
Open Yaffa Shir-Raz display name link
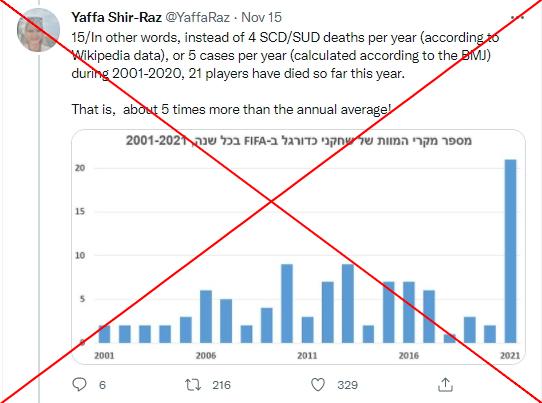click(x=116, y=17)
